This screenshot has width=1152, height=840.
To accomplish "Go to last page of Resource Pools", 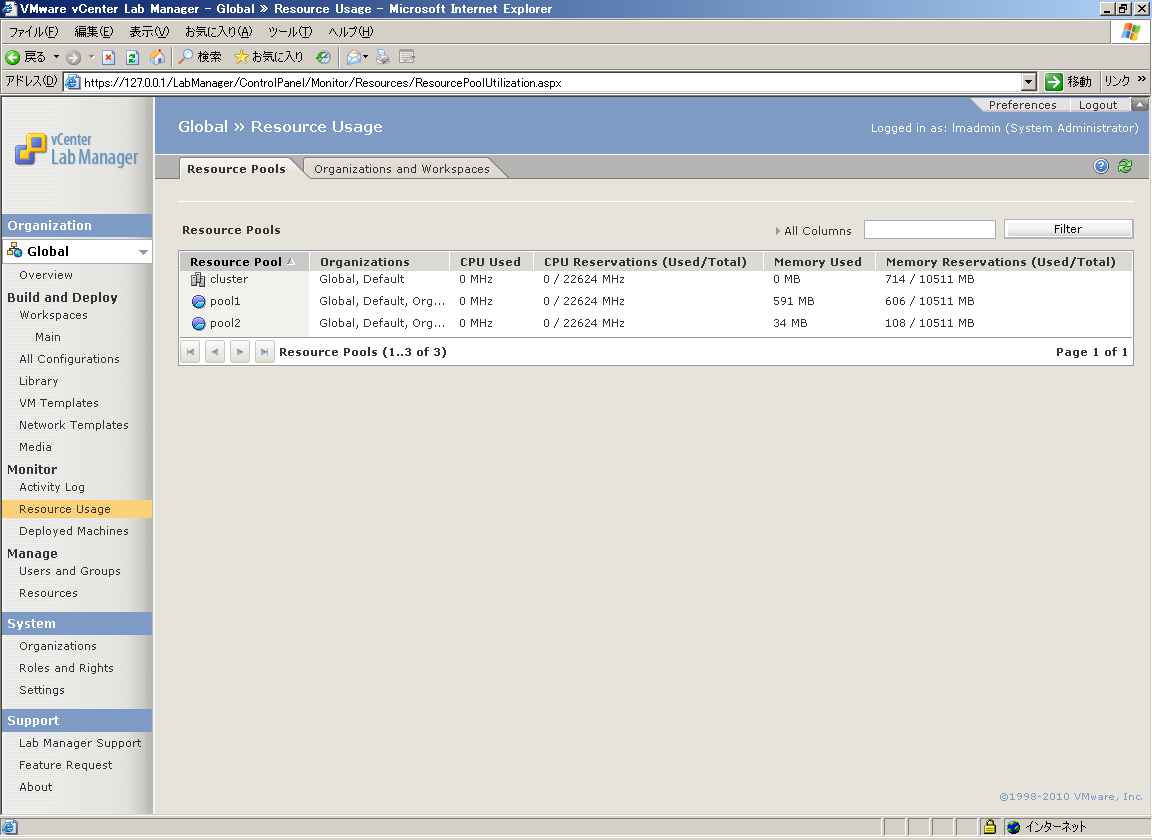I will [264, 352].
